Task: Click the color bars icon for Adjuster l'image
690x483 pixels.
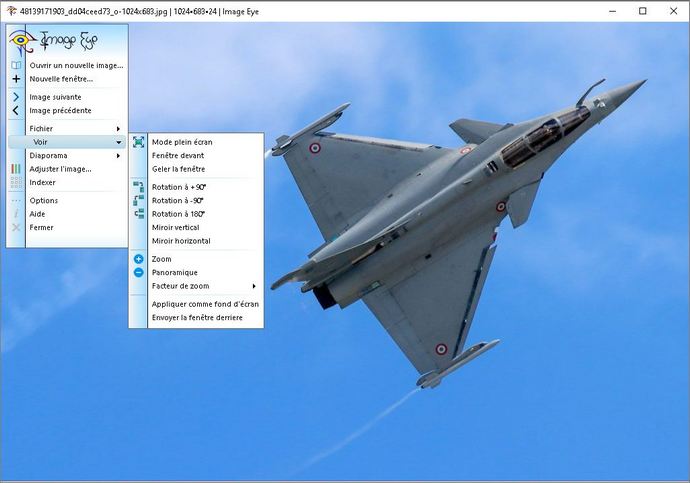Action: 16,169
